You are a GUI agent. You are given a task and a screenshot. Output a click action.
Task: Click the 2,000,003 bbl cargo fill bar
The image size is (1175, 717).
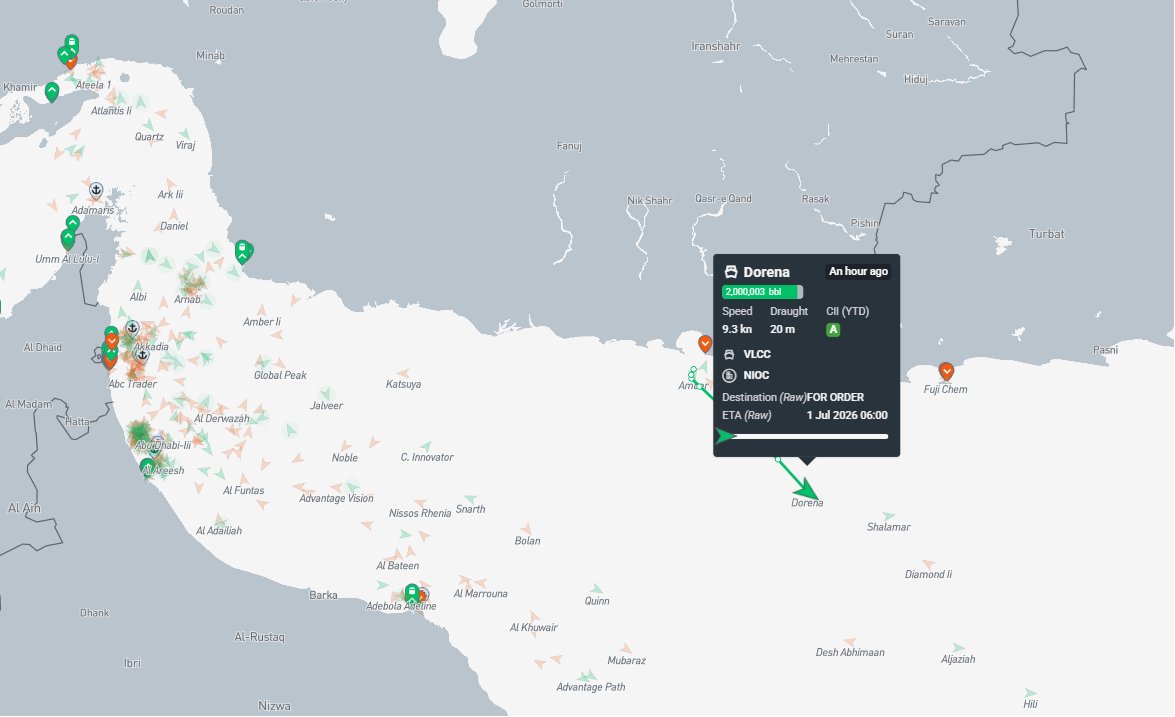[762, 292]
